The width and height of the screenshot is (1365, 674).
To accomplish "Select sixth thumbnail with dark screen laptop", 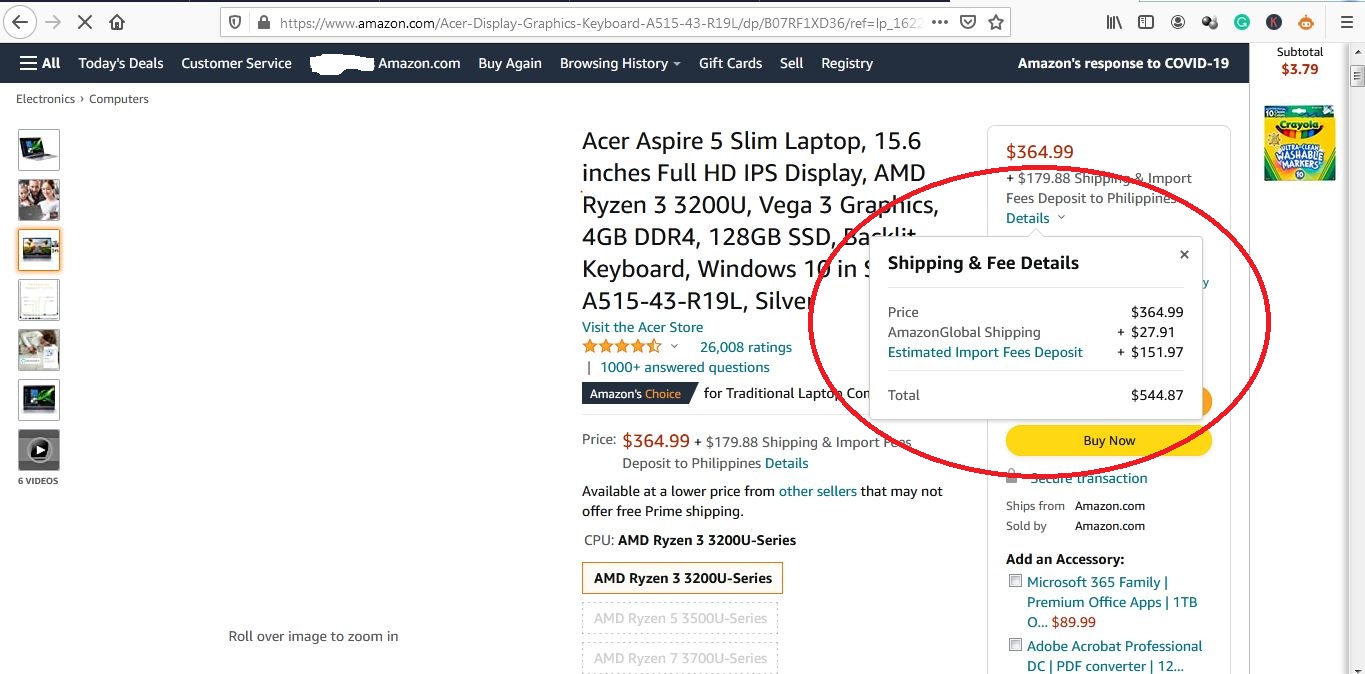I will click(x=39, y=400).
